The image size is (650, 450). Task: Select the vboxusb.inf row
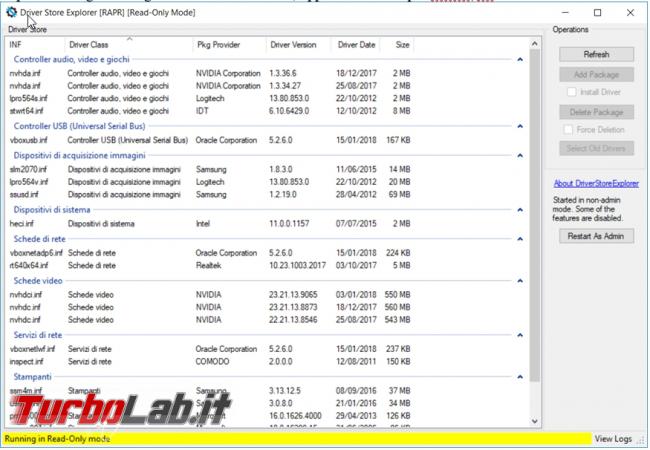point(210,140)
